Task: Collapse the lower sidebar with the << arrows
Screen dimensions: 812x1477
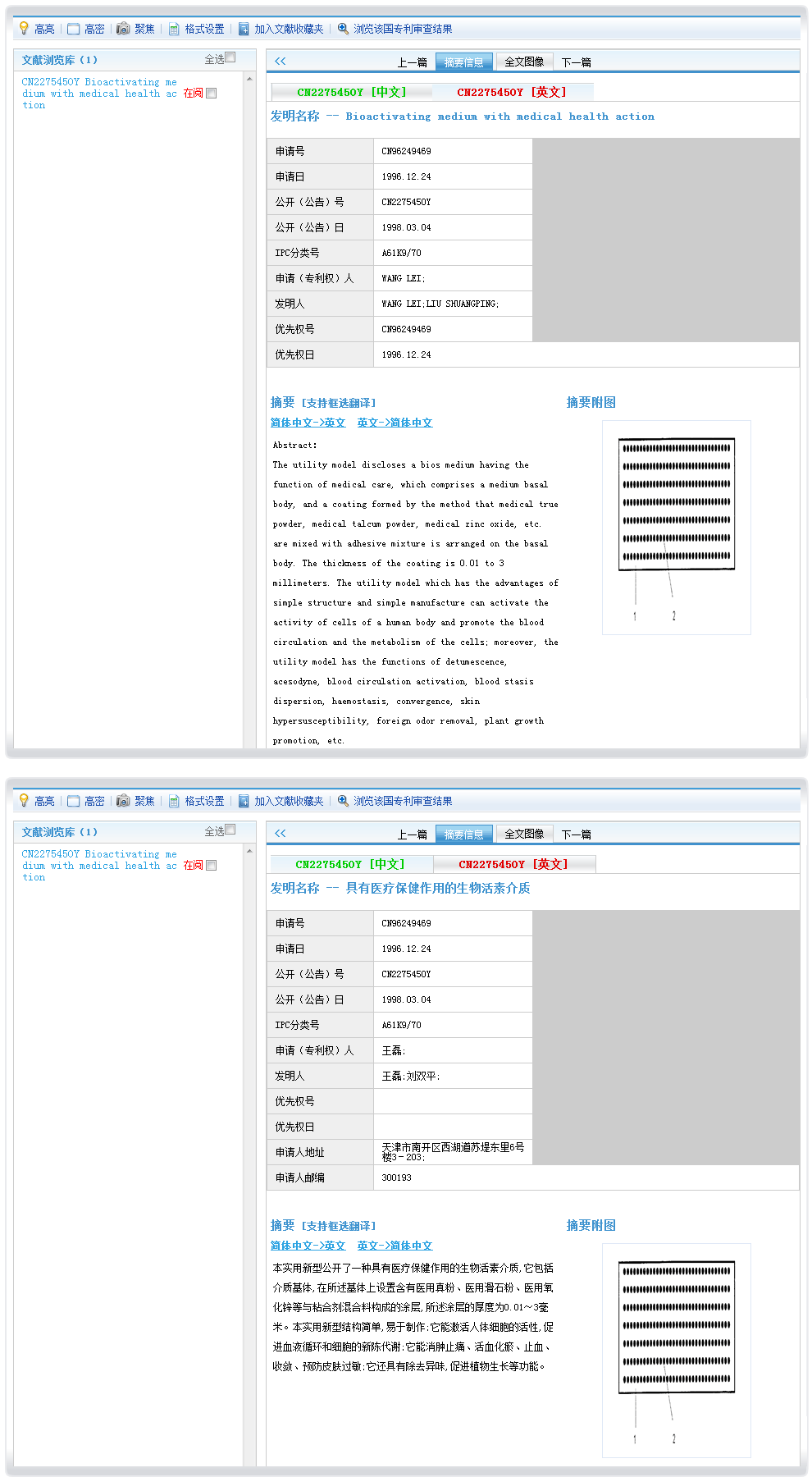Action: pyautogui.click(x=281, y=833)
